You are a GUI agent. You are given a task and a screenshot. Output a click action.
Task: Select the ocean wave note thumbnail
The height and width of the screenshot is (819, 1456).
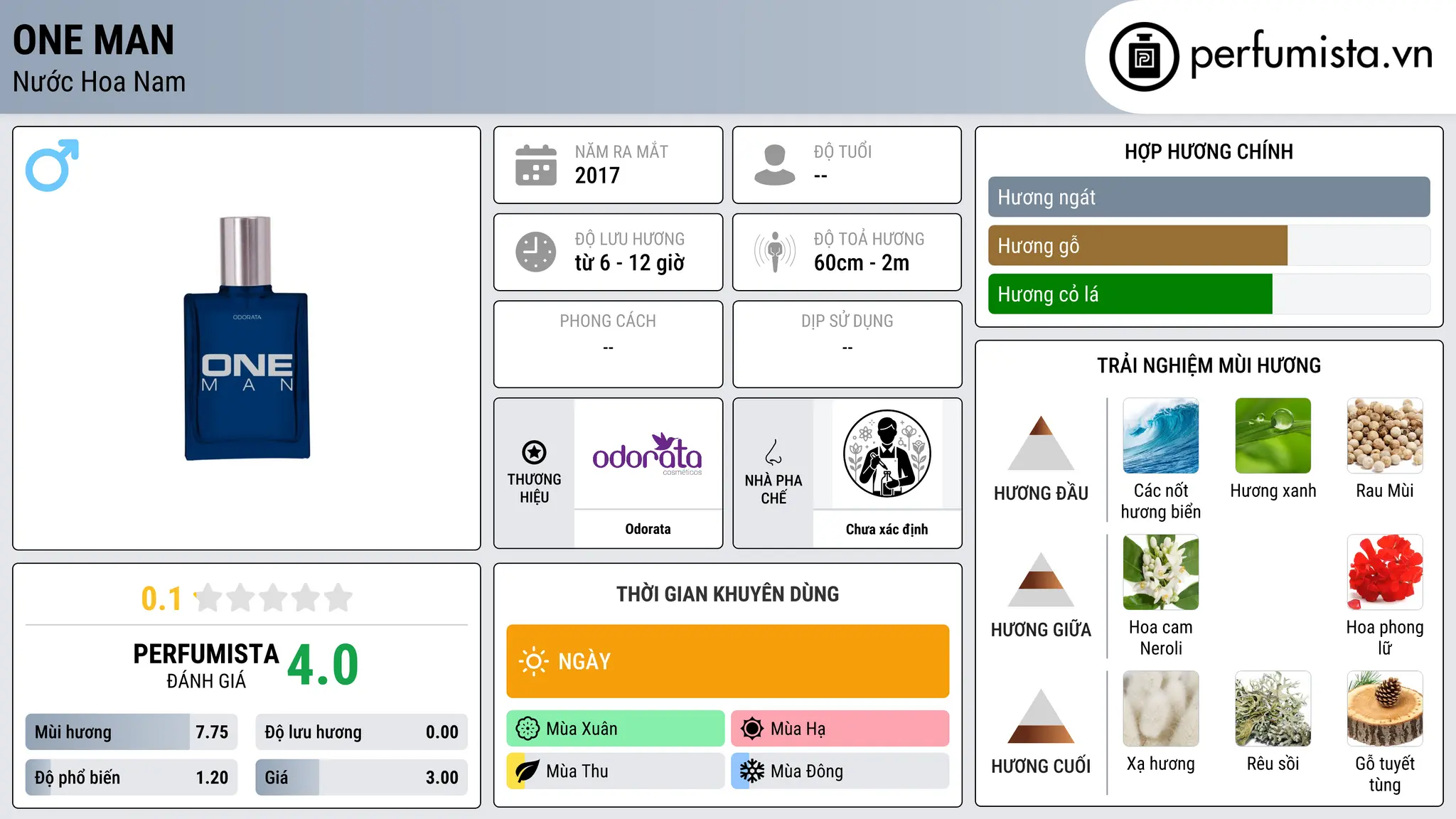click(x=1161, y=436)
